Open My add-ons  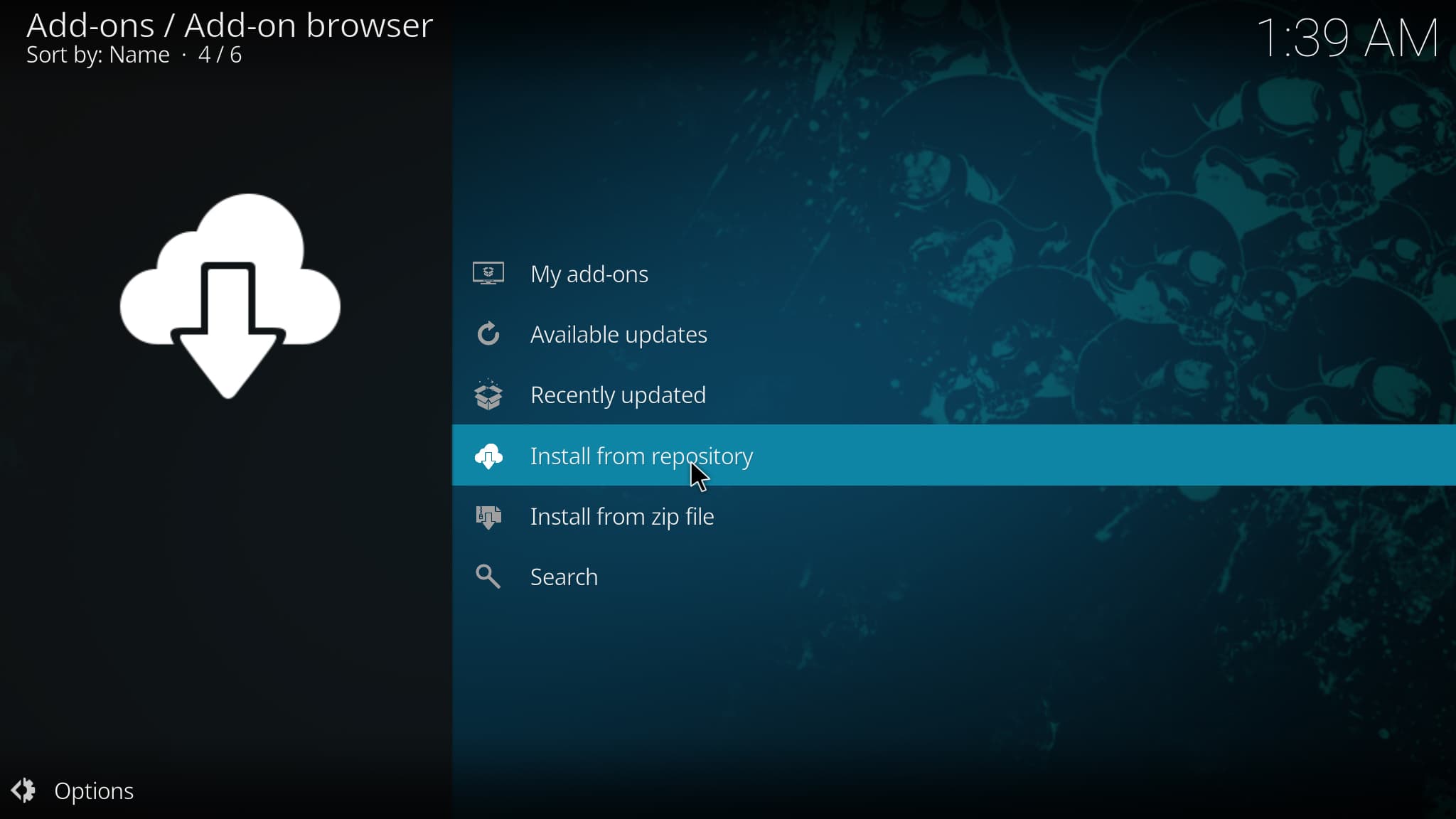pos(954,274)
